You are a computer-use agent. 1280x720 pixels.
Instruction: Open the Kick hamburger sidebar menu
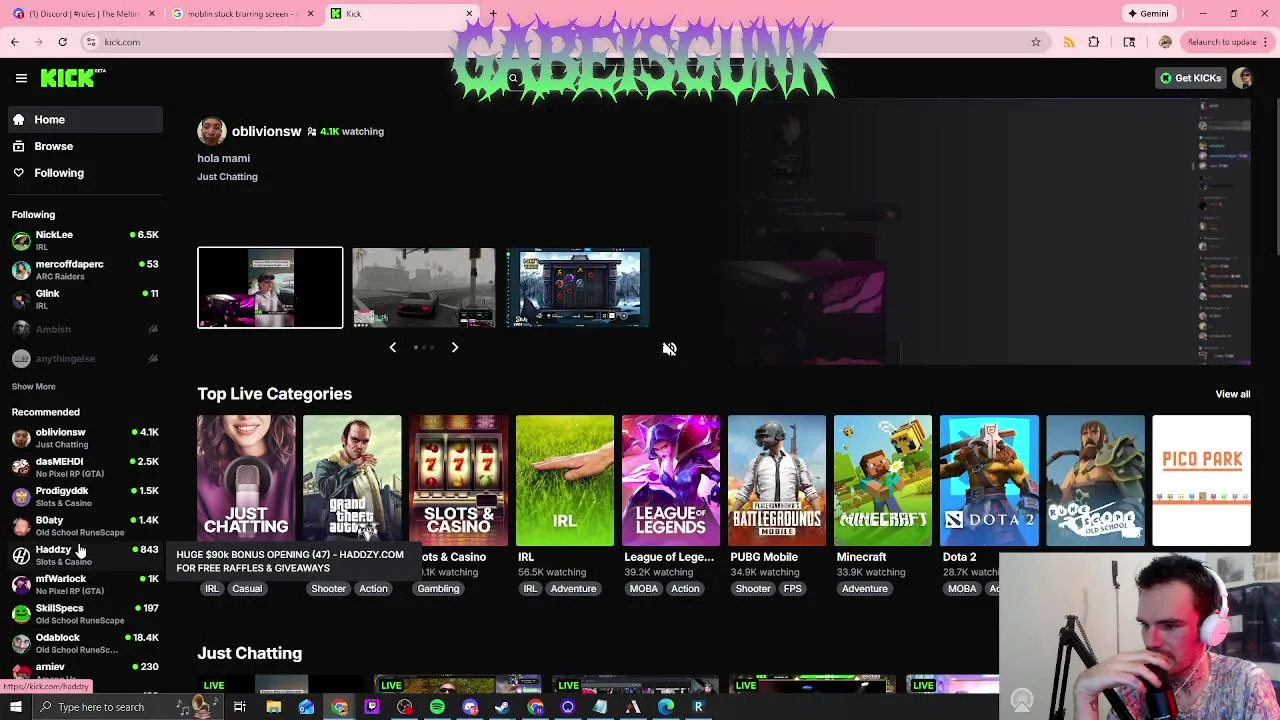(21, 78)
